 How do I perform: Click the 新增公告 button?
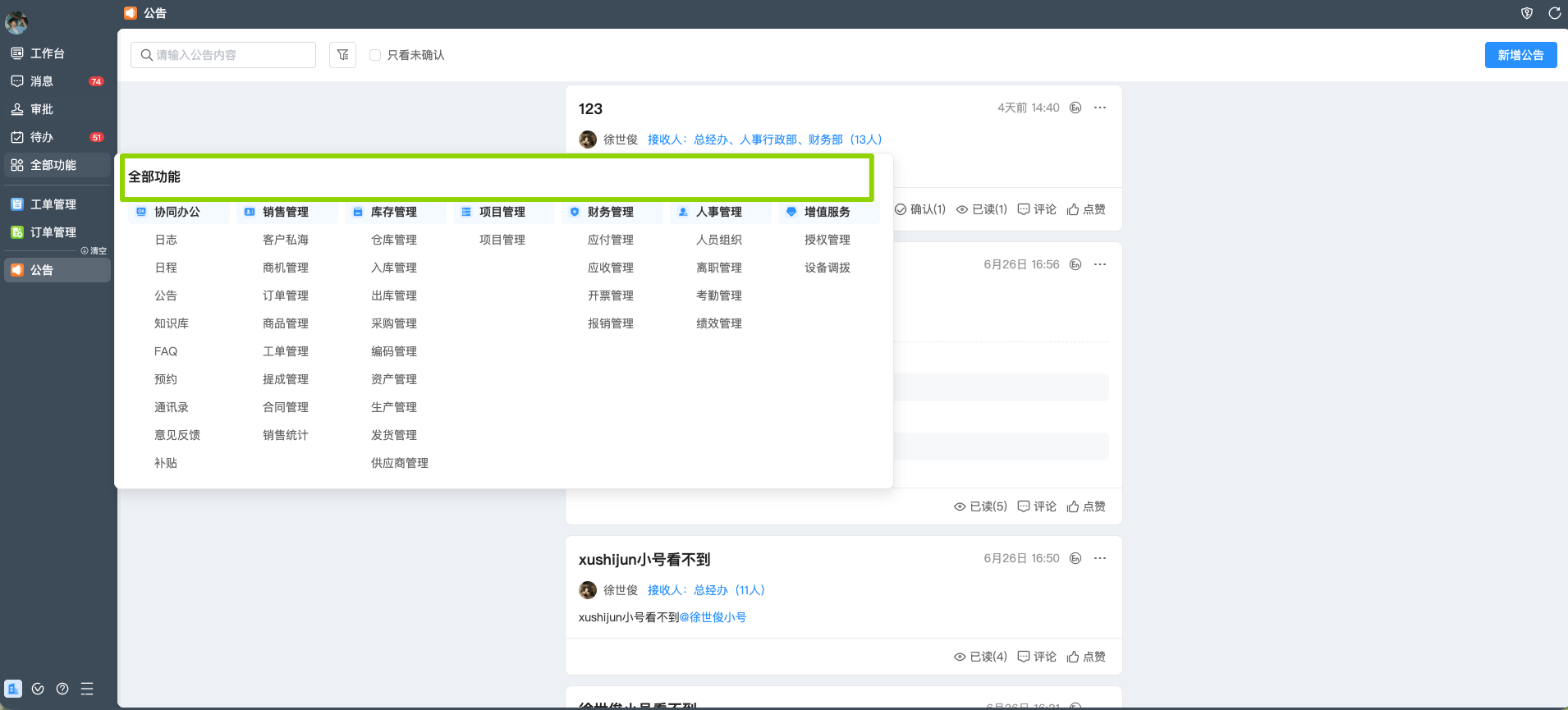[1520, 55]
